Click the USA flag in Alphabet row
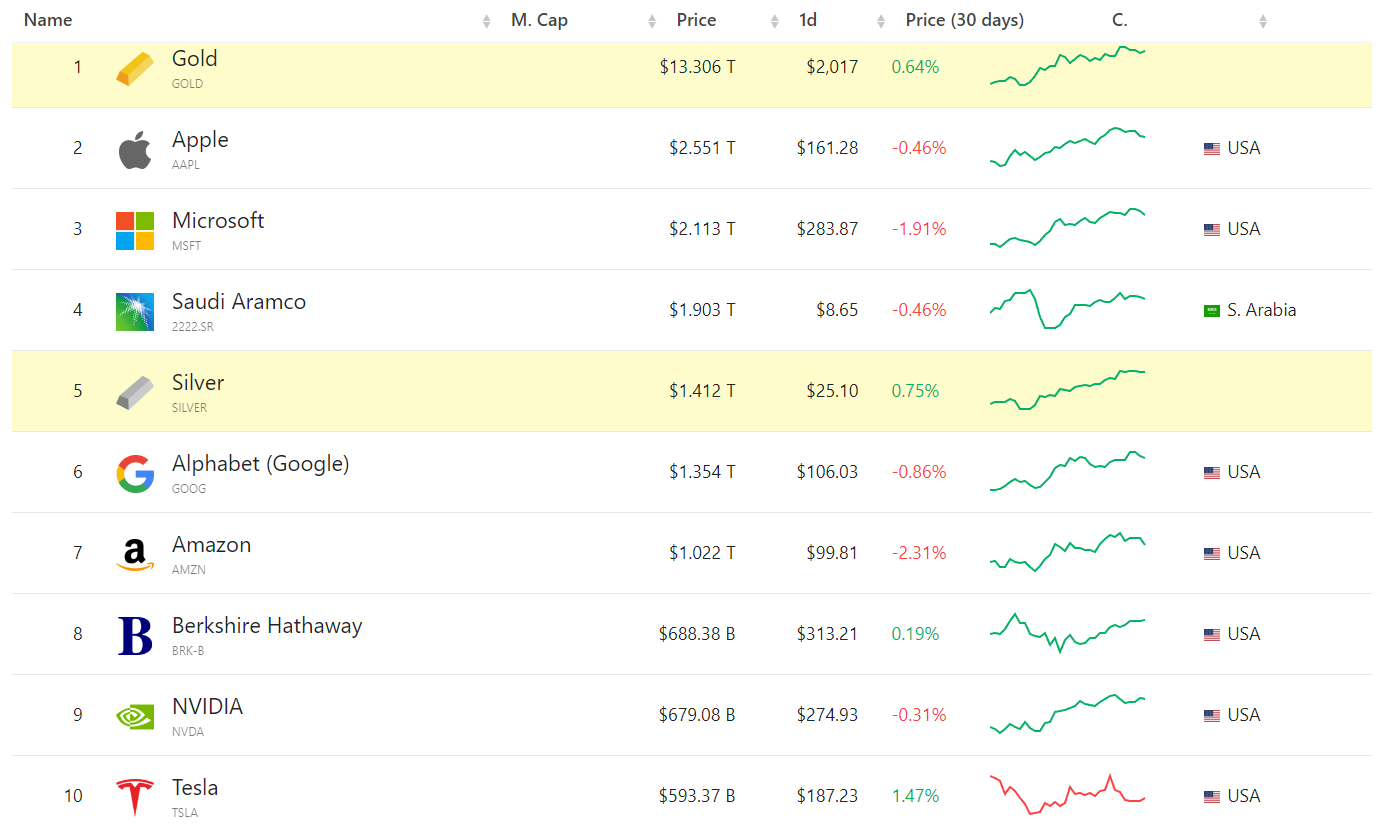This screenshot has width=1382, height=825. pyautogui.click(x=1212, y=472)
